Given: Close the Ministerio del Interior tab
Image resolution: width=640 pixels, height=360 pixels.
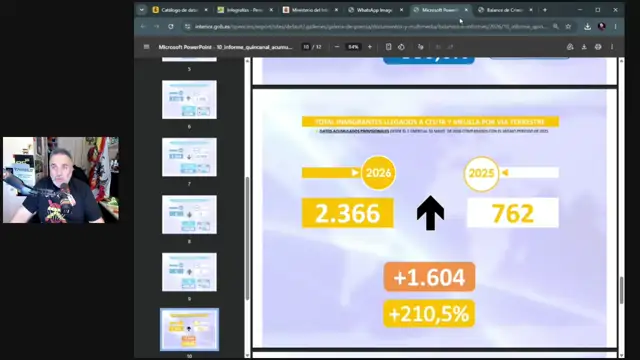Looking at the screenshot, I should click(x=336, y=10).
